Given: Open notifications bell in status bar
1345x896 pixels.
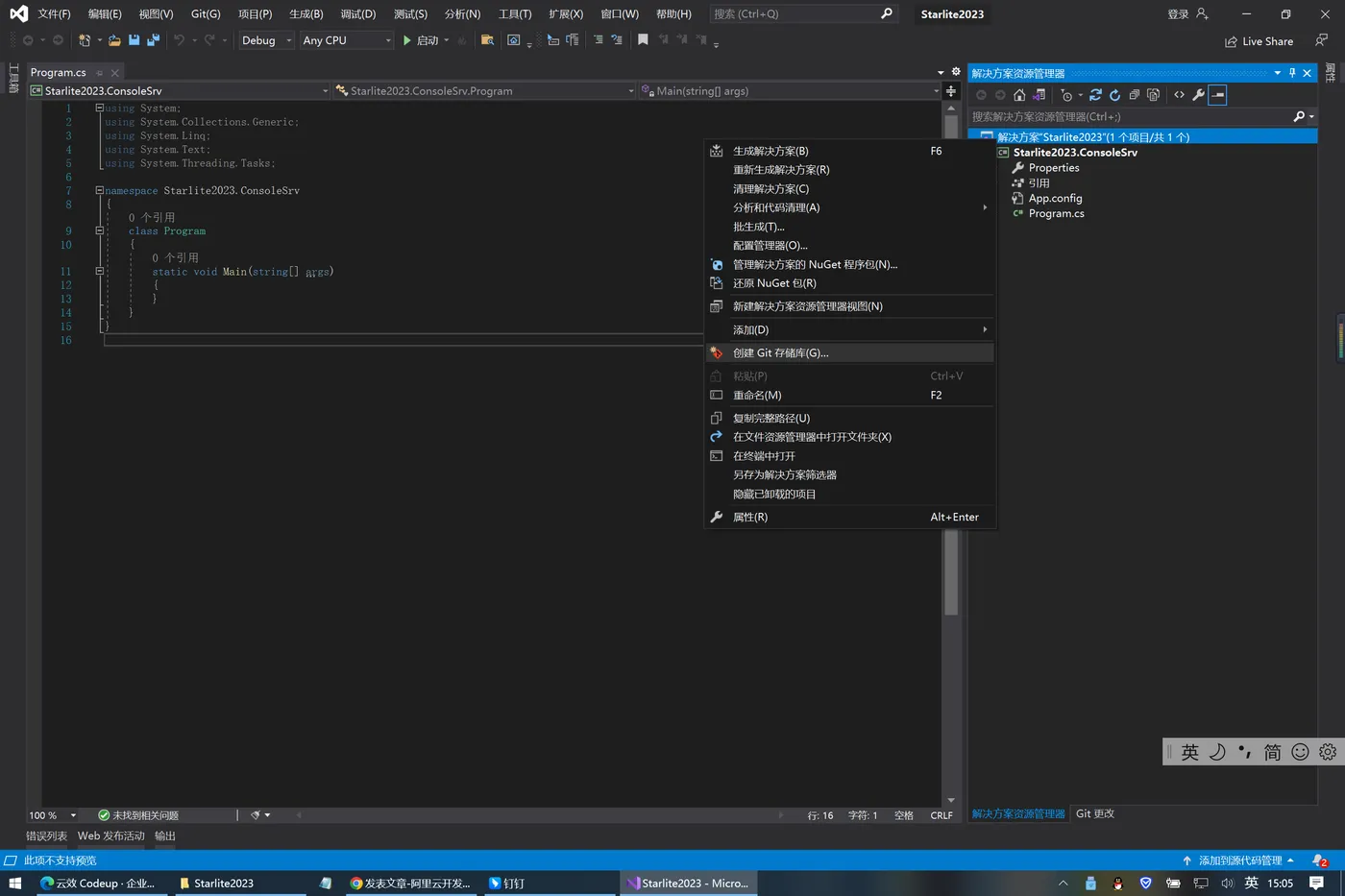Looking at the screenshot, I should coord(1320,860).
